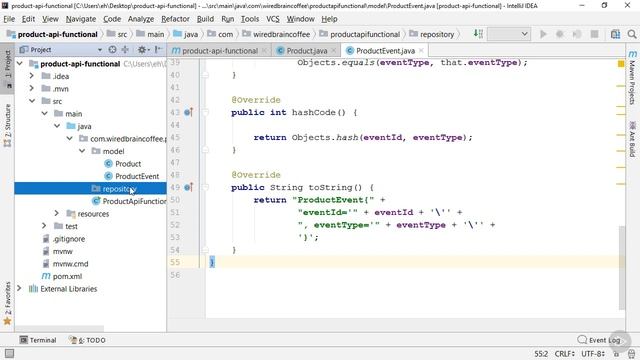Open the Refactor menu

(x=175, y=19)
